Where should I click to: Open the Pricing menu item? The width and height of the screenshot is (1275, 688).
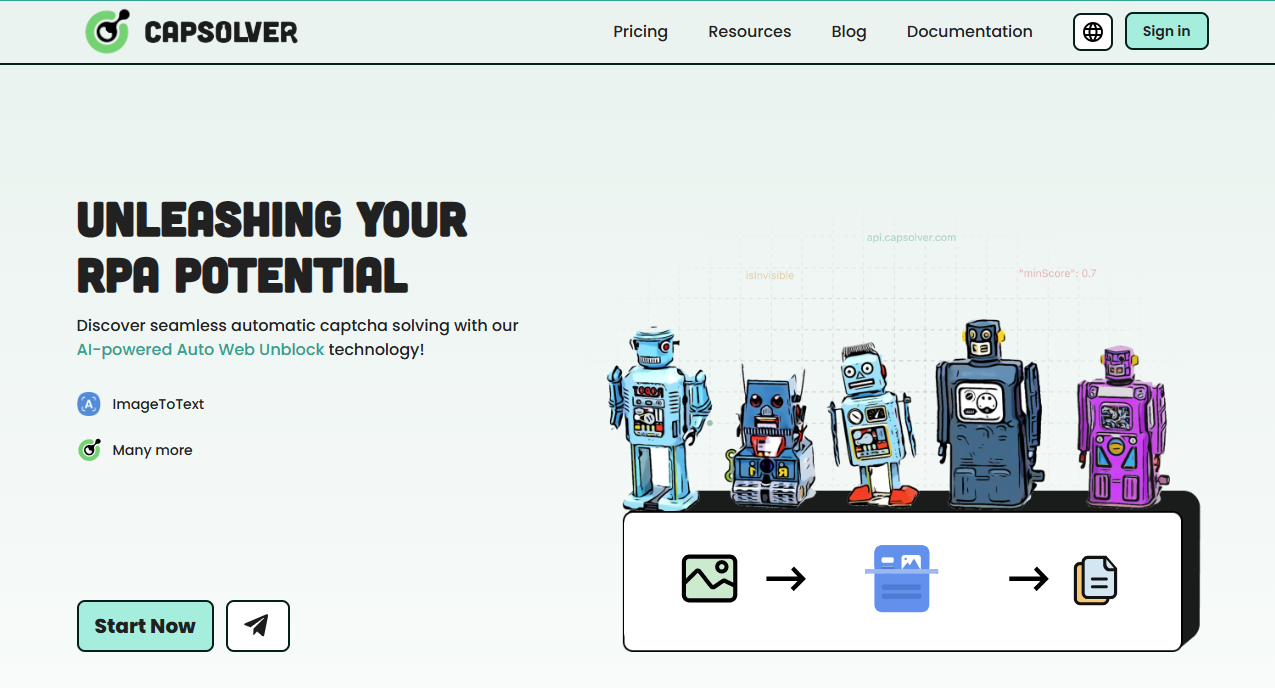point(640,31)
